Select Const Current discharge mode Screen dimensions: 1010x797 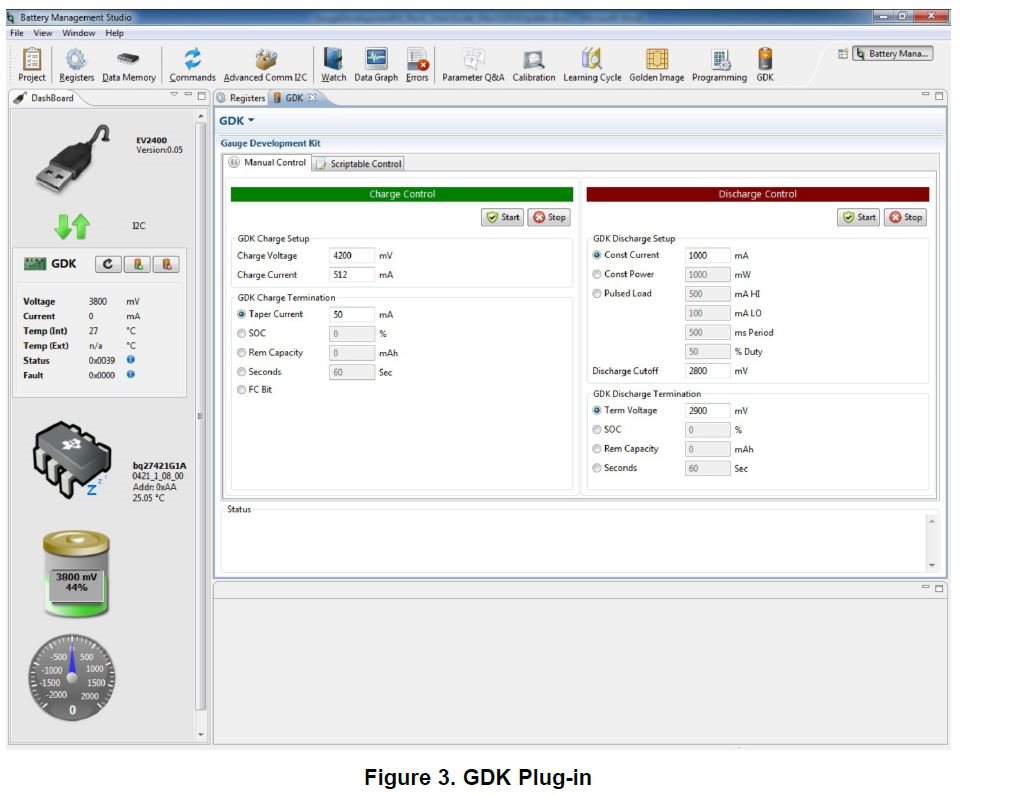tap(597, 255)
